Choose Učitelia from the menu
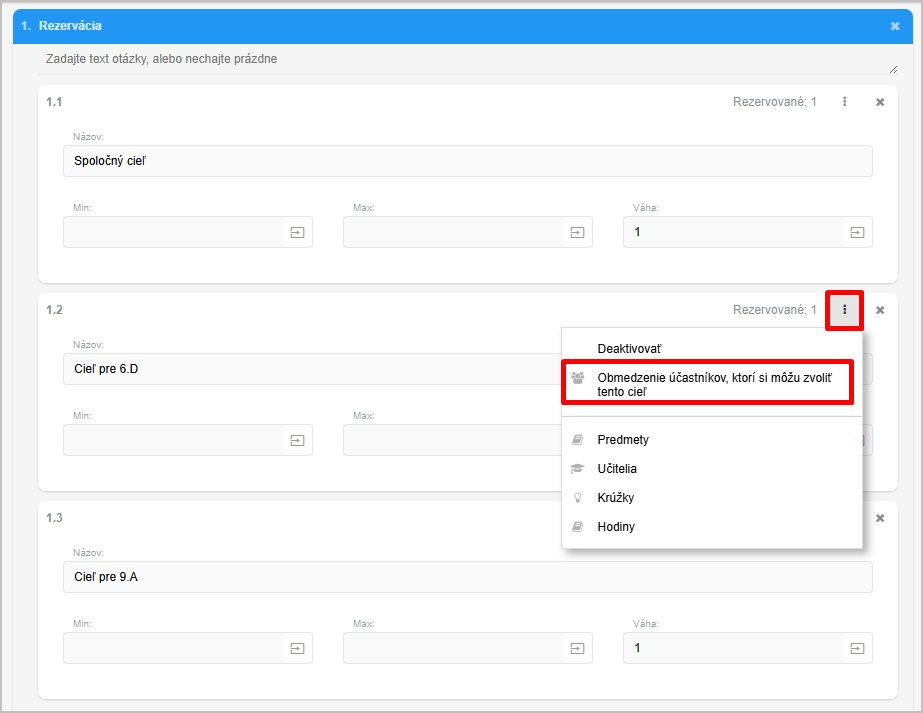Image resolution: width=923 pixels, height=713 pixels. click(617, 469)
